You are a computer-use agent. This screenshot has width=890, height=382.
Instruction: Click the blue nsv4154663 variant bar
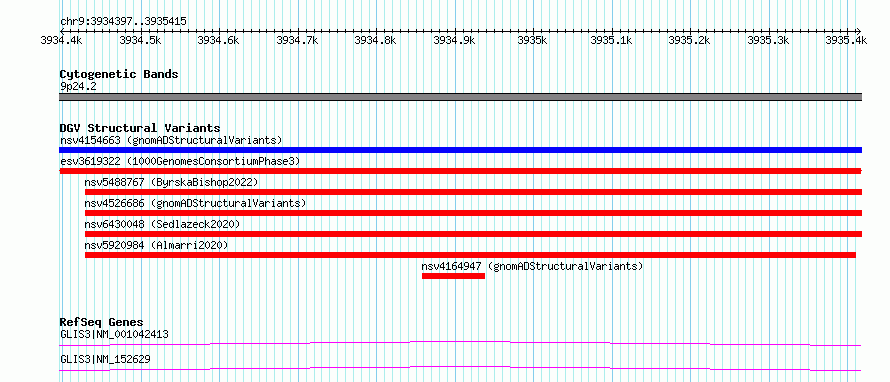tap(460, 150)
